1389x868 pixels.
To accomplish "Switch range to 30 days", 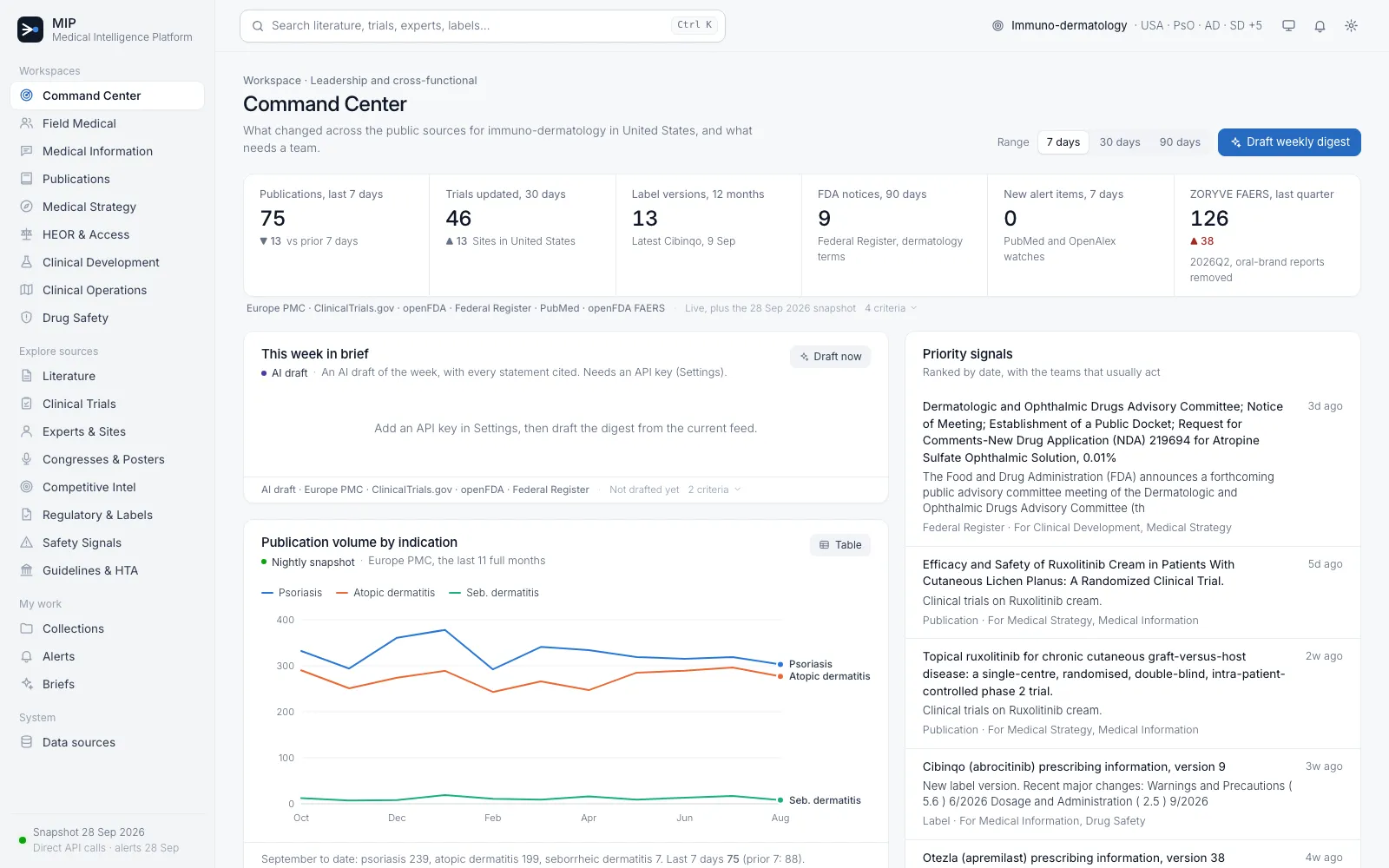I will click(x=1119, y=142).
